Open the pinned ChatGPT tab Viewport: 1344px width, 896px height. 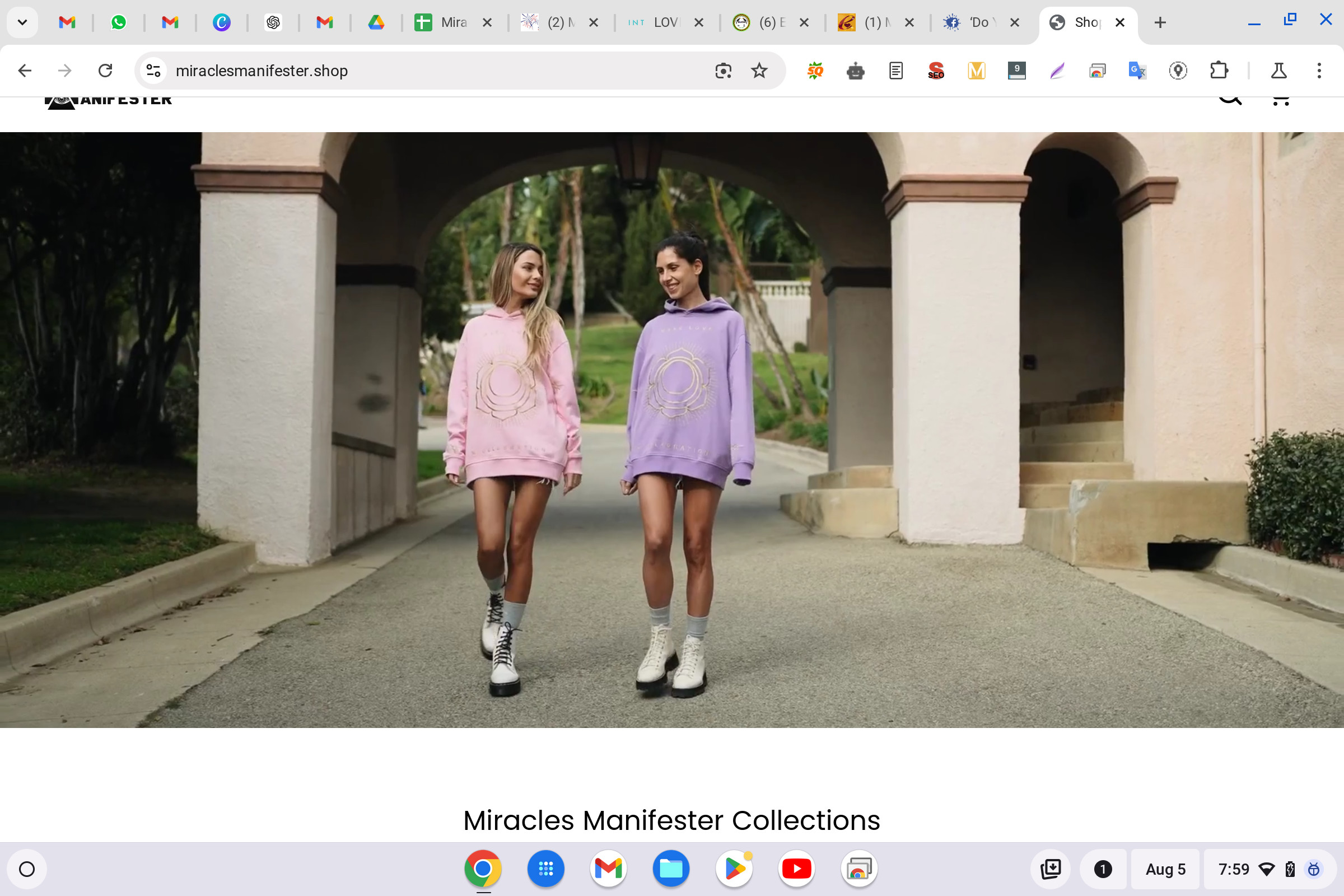tap(273, 22)
